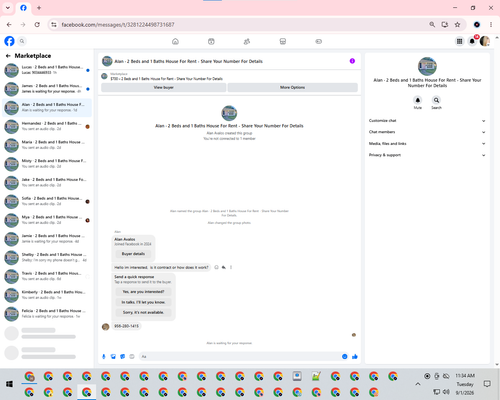Mute this conversation with the bell toggle

(418, 100)
